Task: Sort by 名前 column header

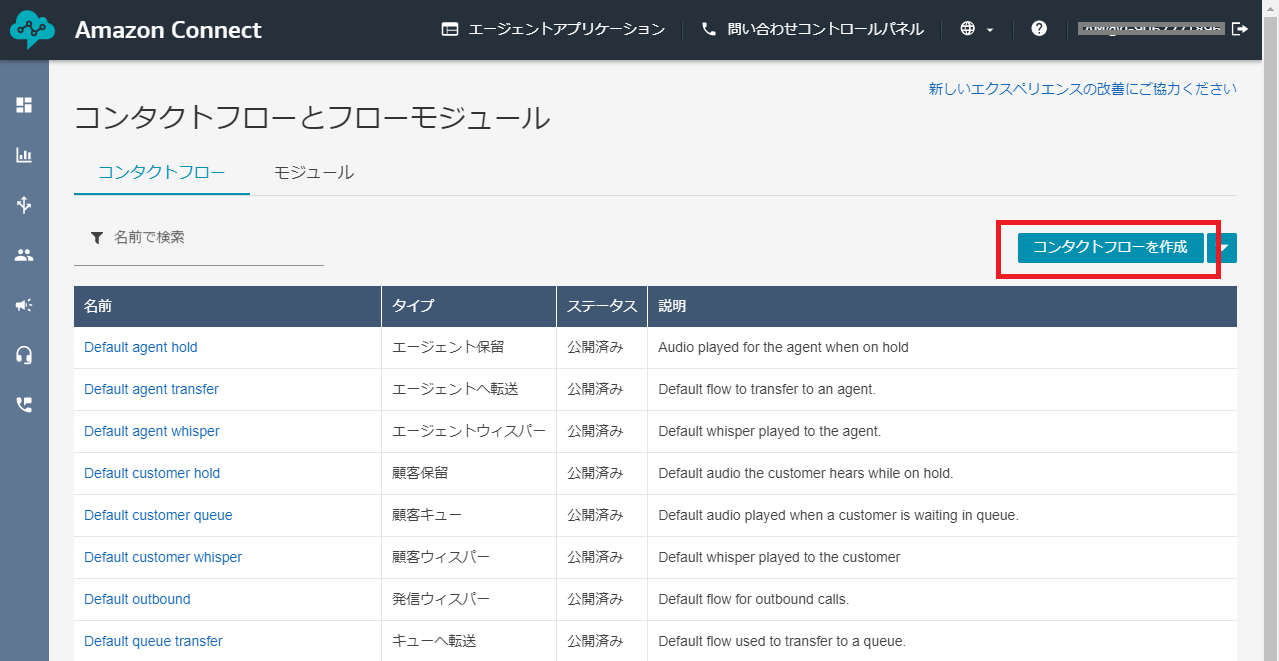Action: [x=227, y=306]
